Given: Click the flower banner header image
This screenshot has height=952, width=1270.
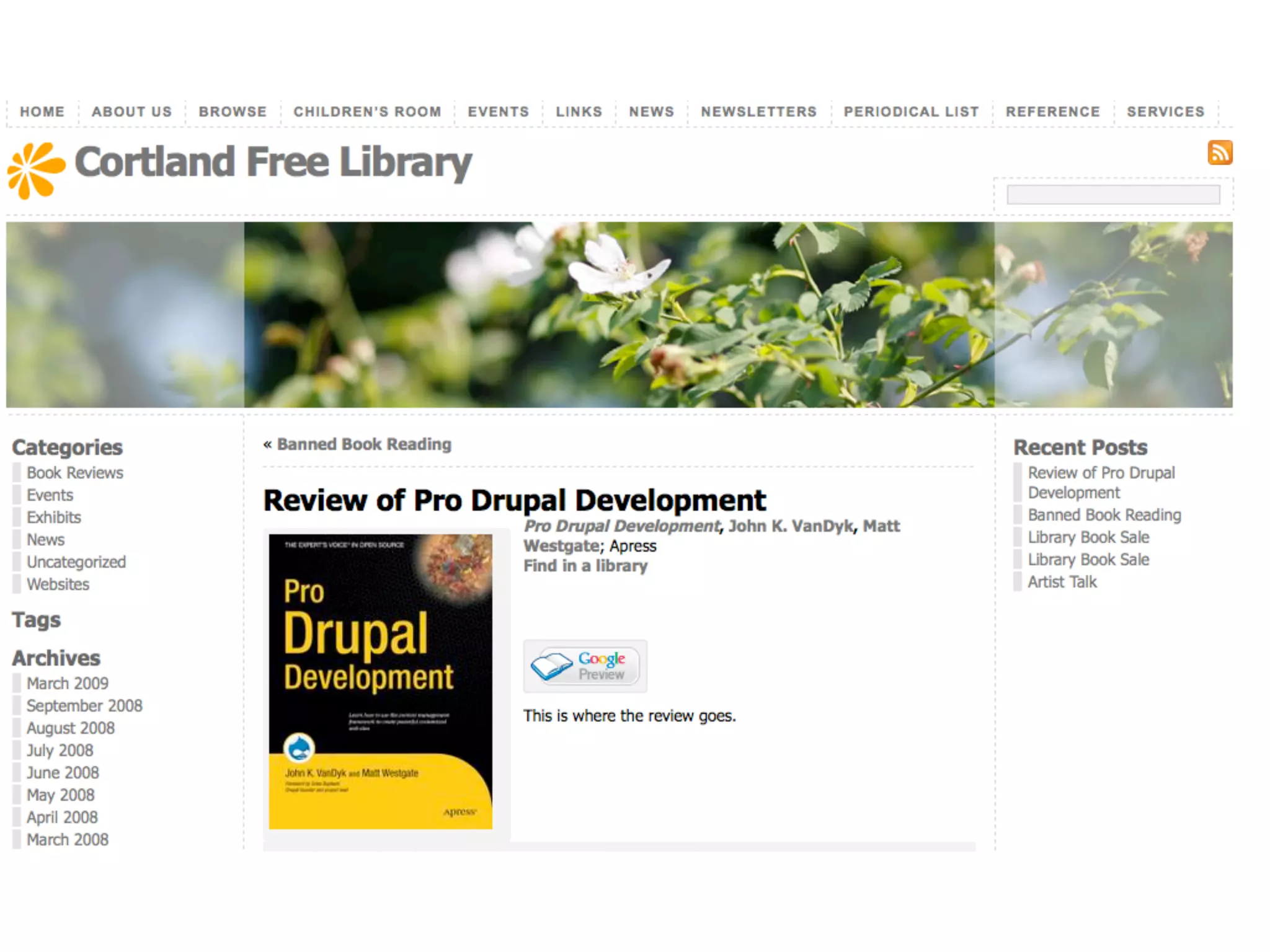Looking at the screenshot, I should (619, 314).
